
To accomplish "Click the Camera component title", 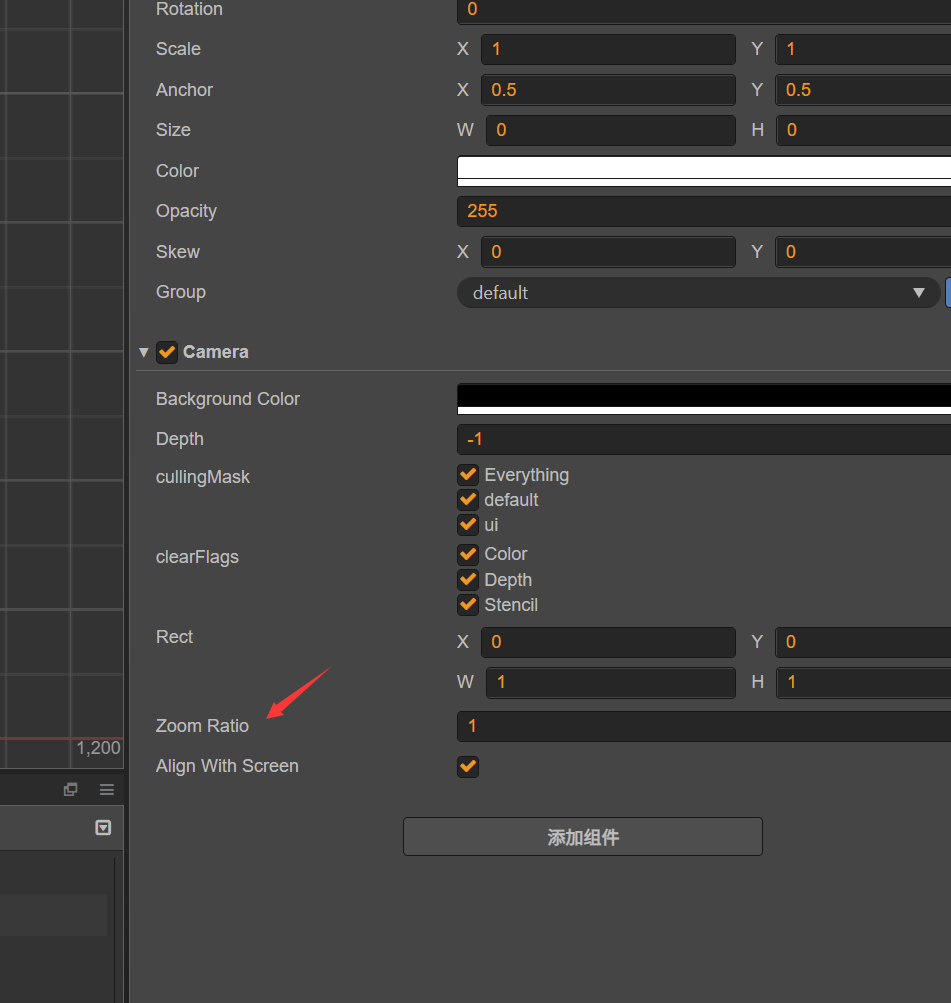I will [216, 352].
